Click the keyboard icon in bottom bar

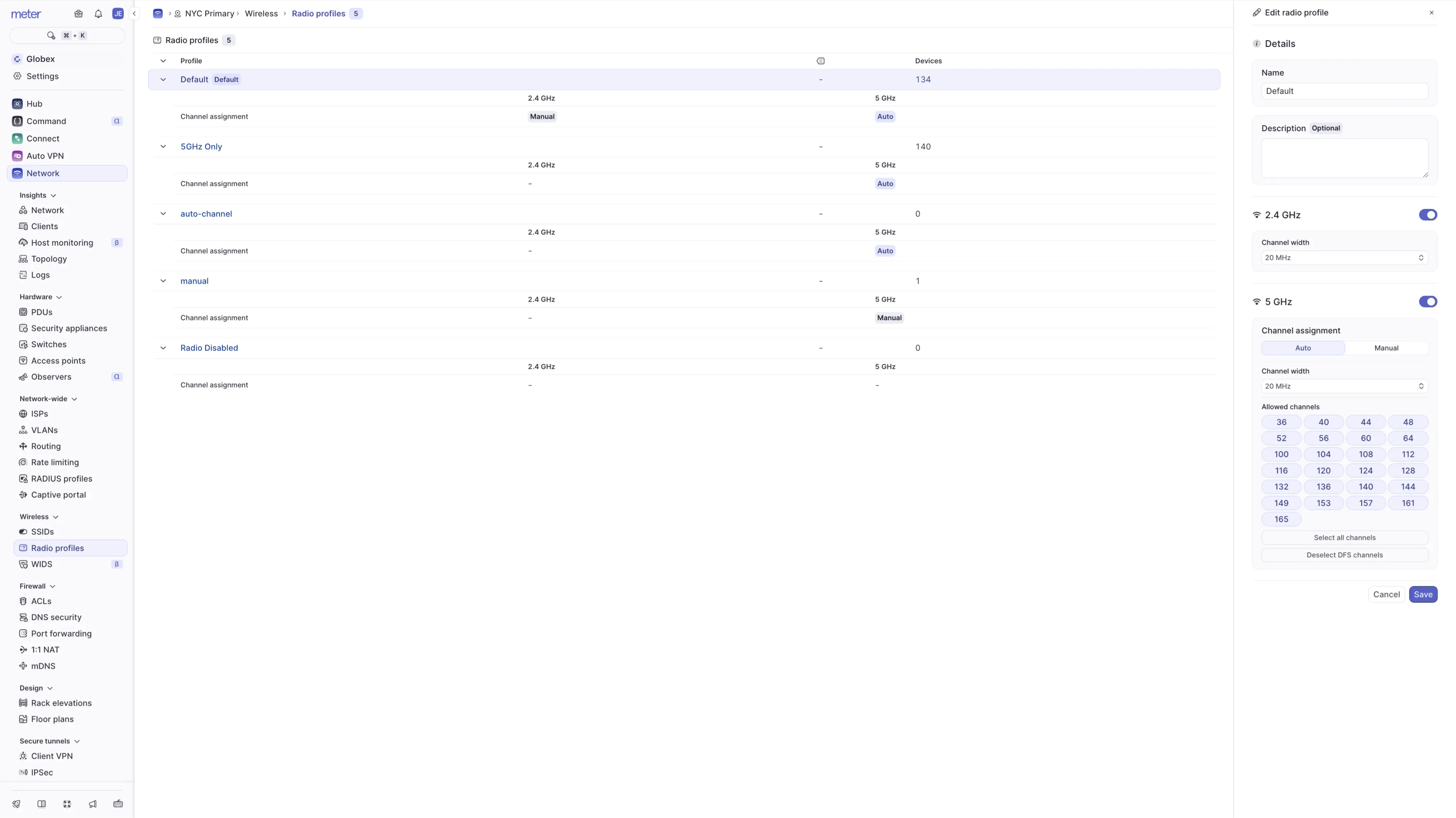tap(118, 804)
